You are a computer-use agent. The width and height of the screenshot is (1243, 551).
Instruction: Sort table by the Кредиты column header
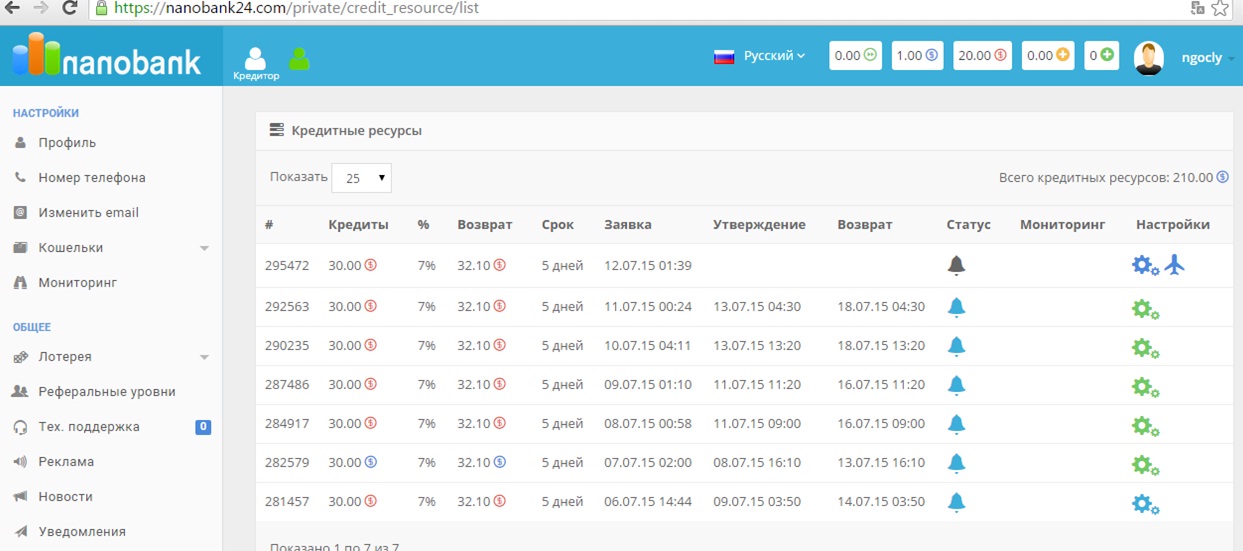click(x=358, y=225)
